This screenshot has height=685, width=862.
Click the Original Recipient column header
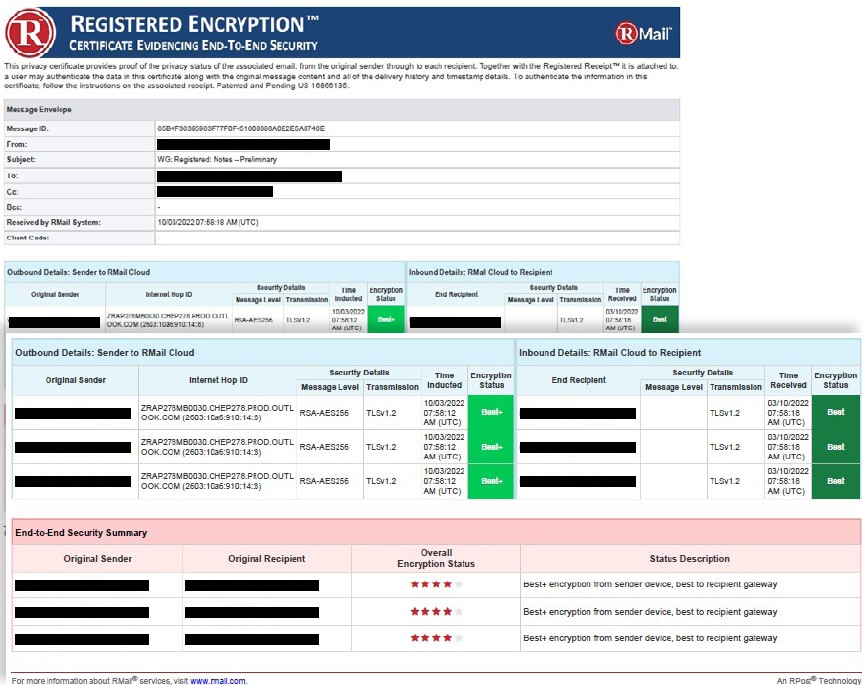pos(267,559)
